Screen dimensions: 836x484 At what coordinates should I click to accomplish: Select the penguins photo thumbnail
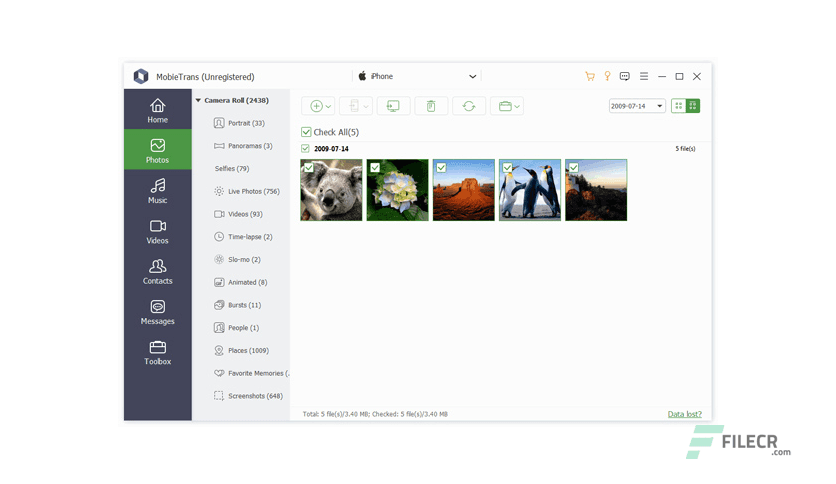(x=529, y=190)
